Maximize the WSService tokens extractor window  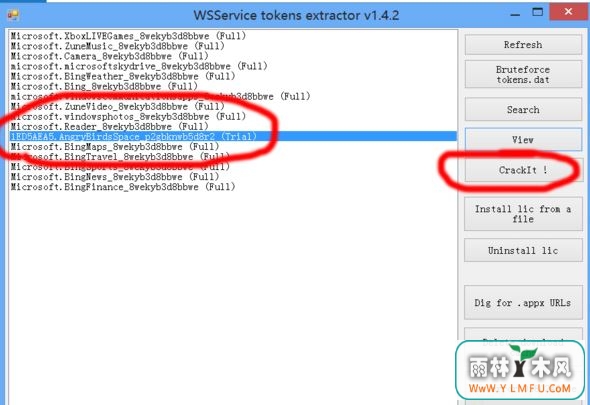pyautogui.click(x=537, y=12)
